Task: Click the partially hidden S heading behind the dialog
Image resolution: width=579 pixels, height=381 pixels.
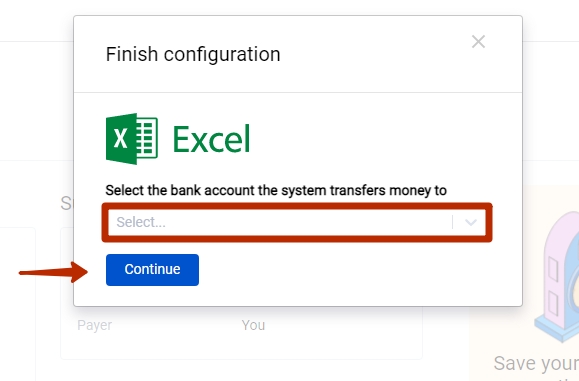Action: (67, 203)
